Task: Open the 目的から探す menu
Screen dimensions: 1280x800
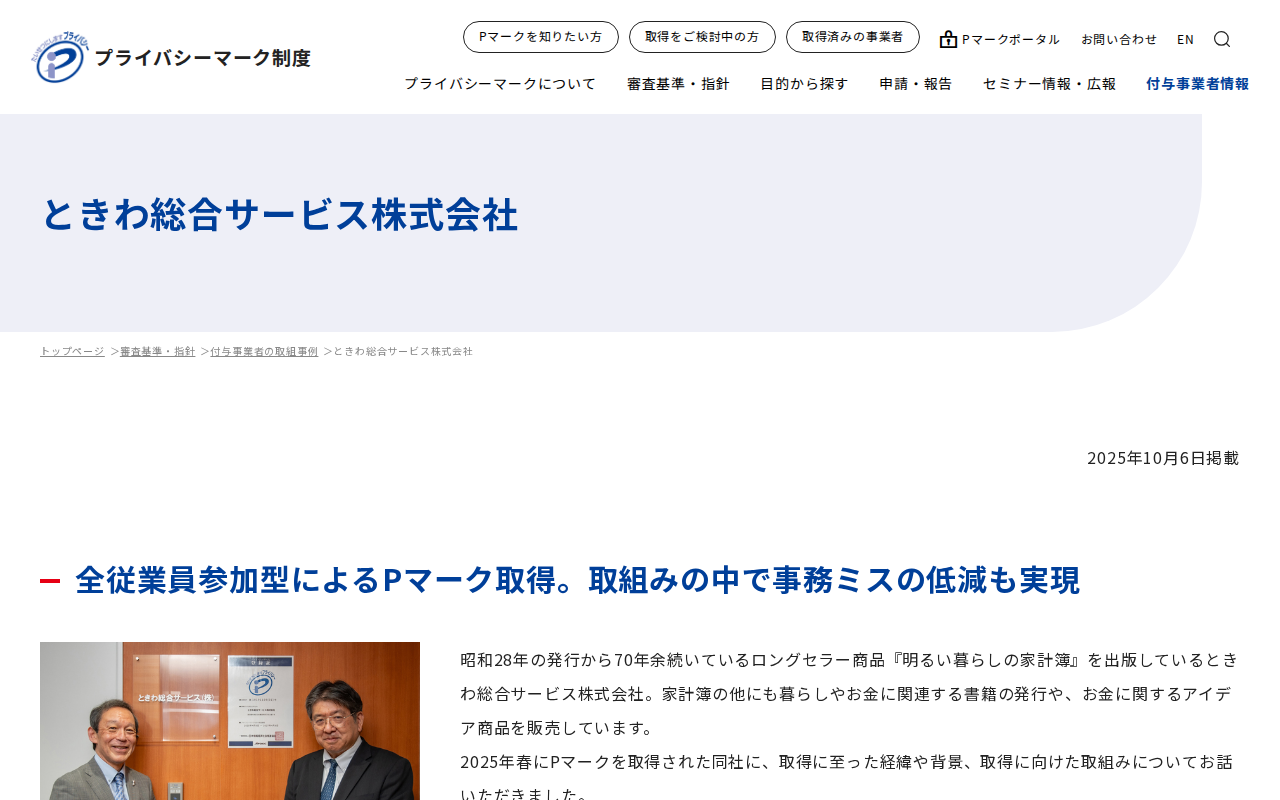Action: point(804,84)
